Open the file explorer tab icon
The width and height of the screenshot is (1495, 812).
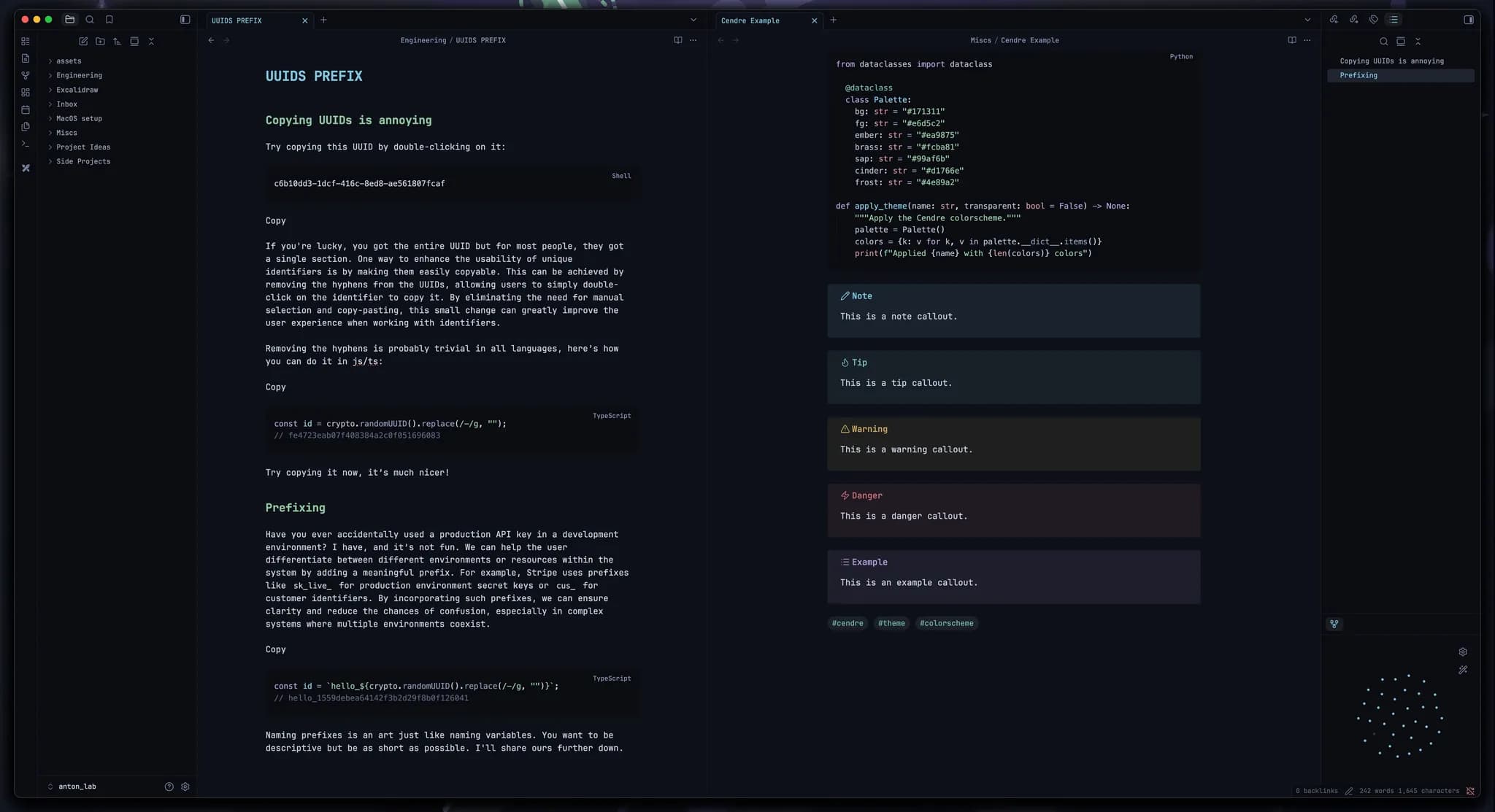[x=70, y=20]
